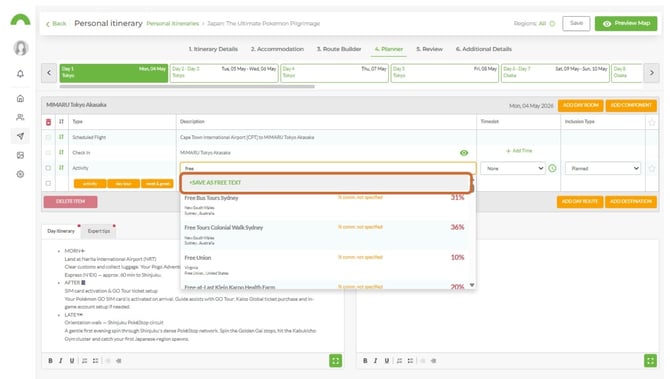The image size is (670, 379).
Task: Click the star icon on the Activity row
Action: coord(652,168)
